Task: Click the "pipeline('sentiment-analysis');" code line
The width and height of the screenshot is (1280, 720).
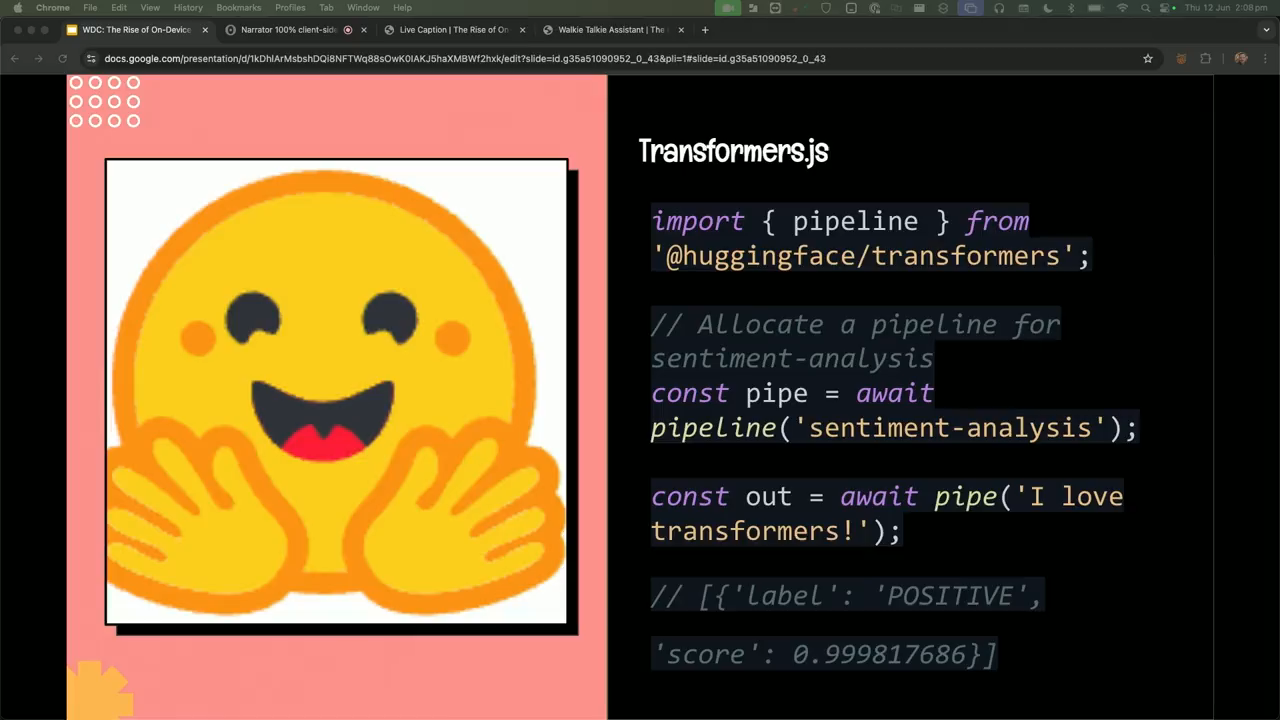Action: [x=895, y=428]
